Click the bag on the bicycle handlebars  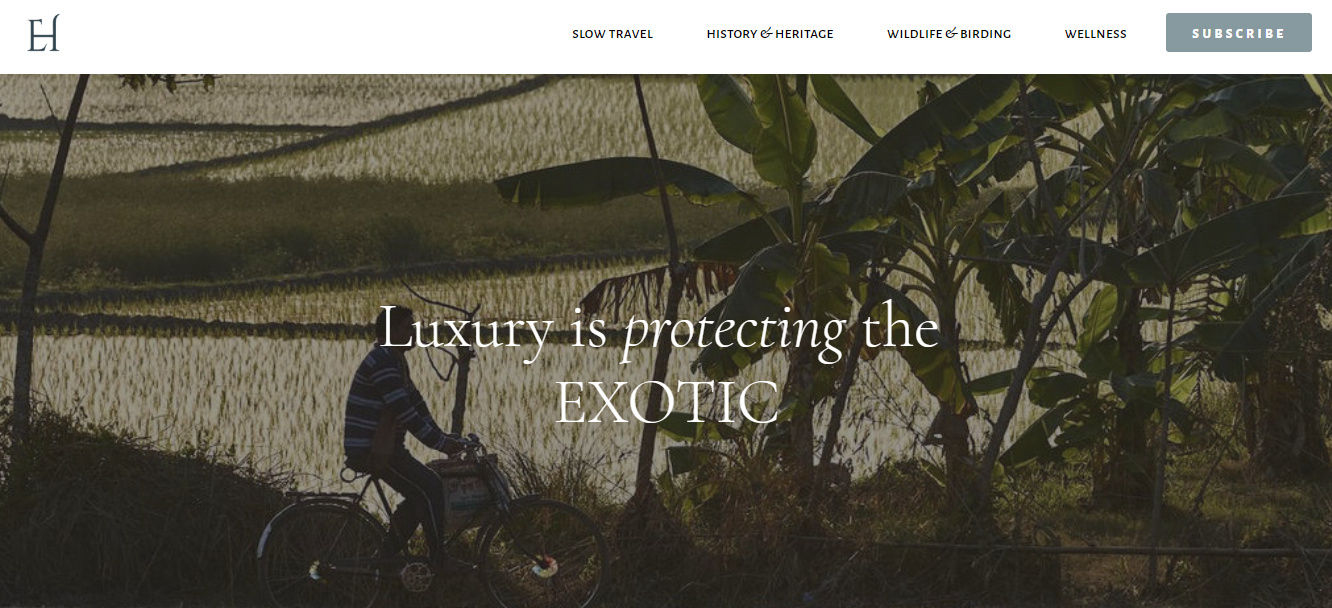(x=467, y=491)
